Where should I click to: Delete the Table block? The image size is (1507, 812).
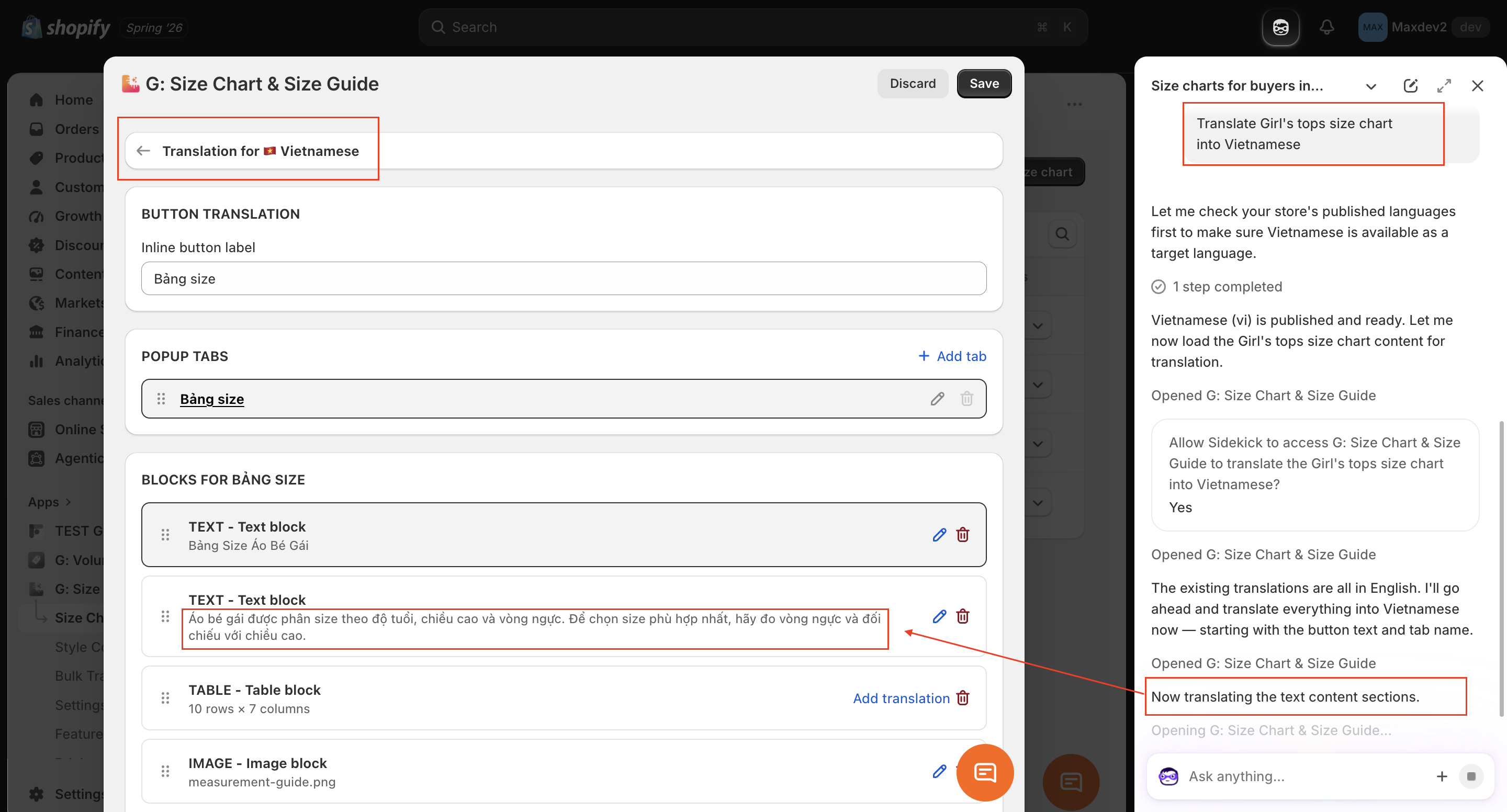click(x=963, y=698)
